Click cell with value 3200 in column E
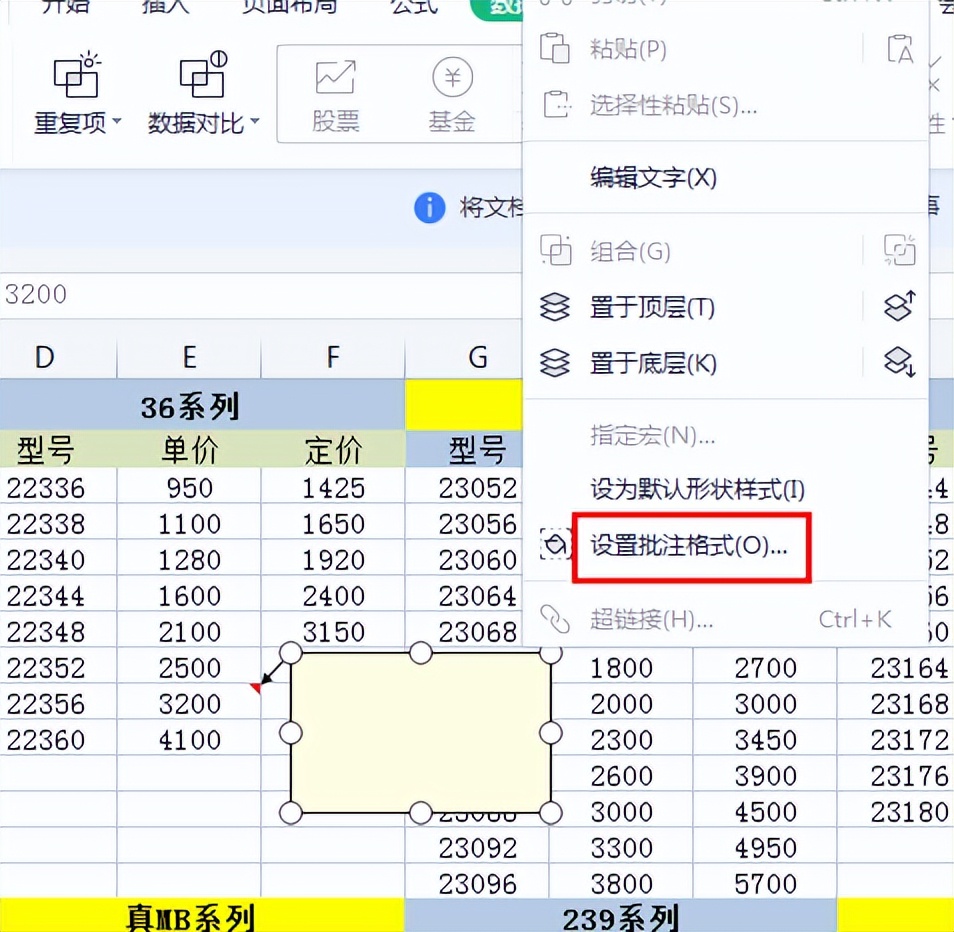This screenshot has width=954, height=932. tap(189, 703)
